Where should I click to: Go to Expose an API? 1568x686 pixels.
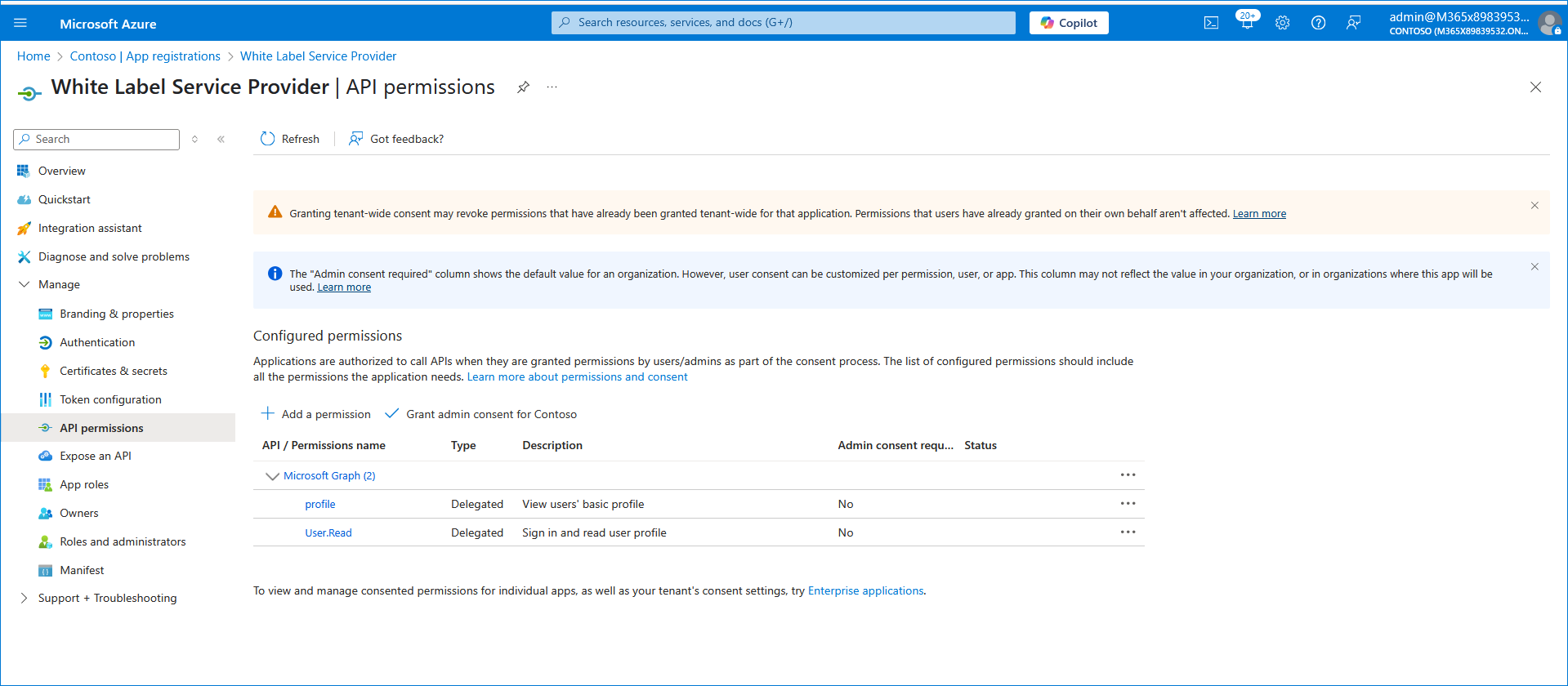(95, 456)
